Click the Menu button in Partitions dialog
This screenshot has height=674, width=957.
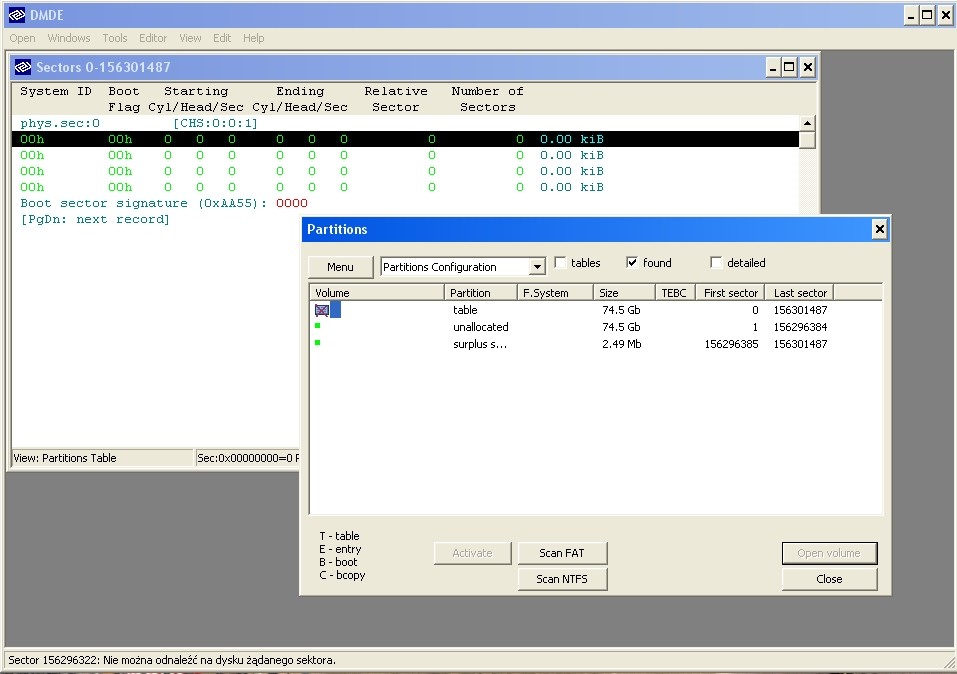coord(341,267)
